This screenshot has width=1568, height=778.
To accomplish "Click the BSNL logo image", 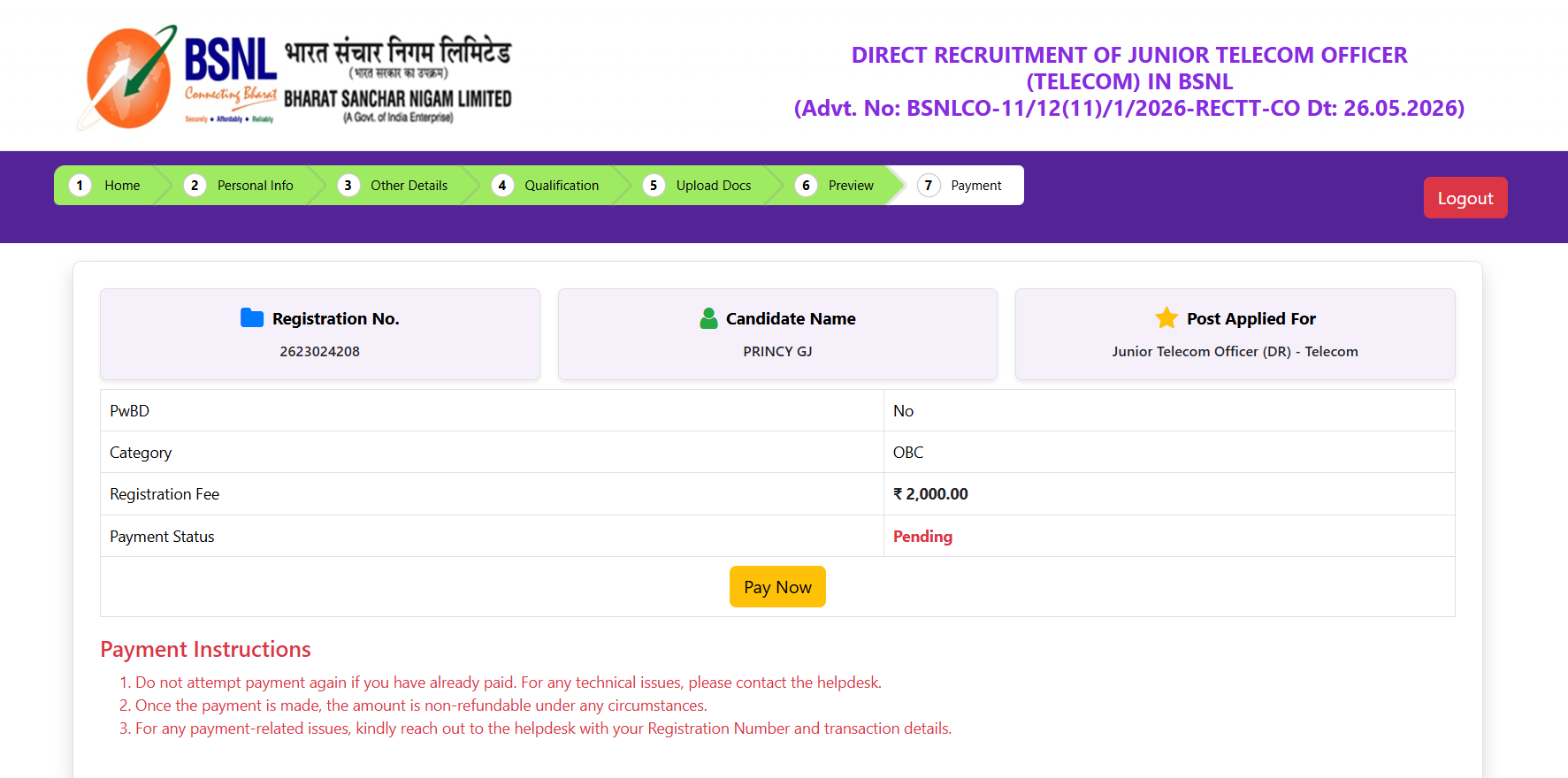I will tap(295, 77).
